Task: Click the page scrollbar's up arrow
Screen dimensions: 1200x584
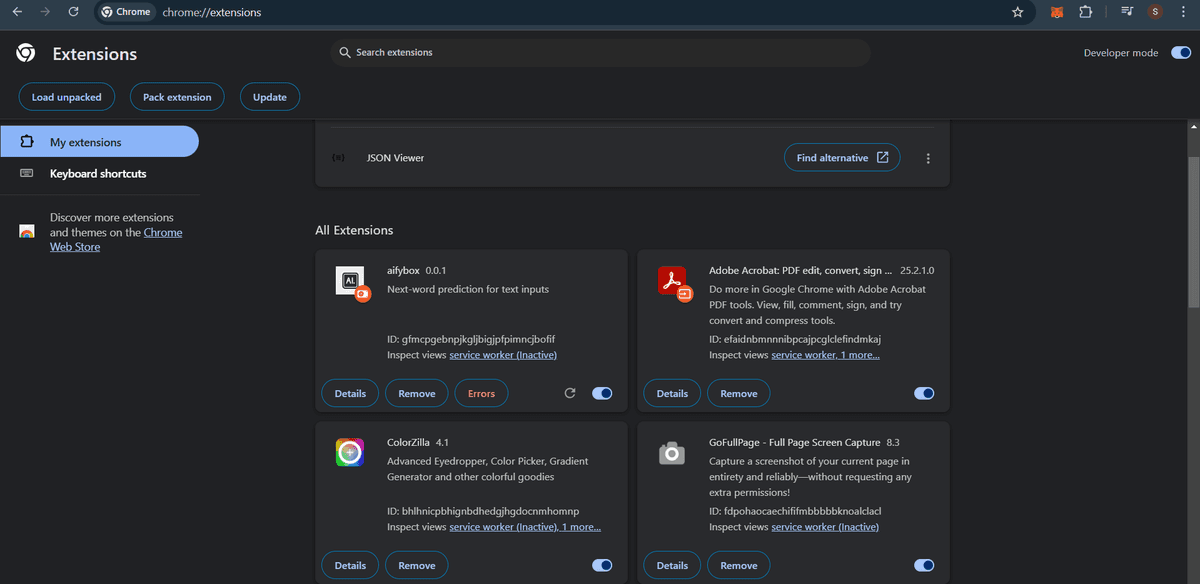Action: [x=1192, y=126]
